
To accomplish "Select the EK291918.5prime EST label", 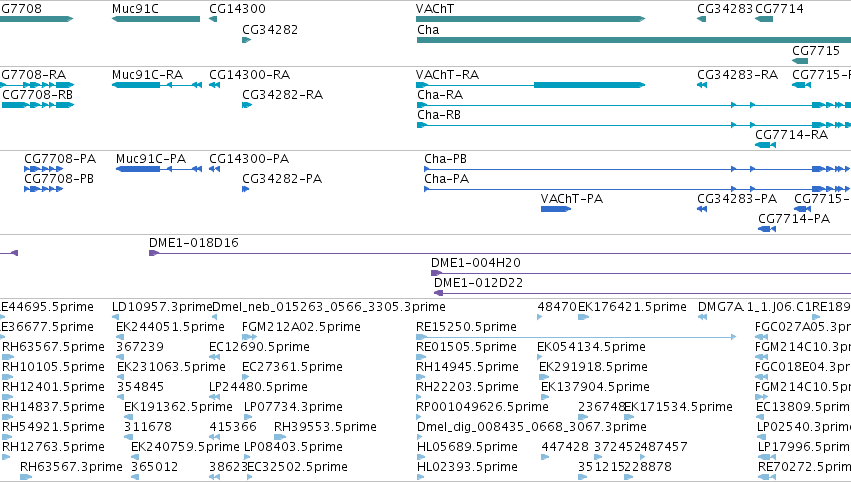I will click(593, 366).
